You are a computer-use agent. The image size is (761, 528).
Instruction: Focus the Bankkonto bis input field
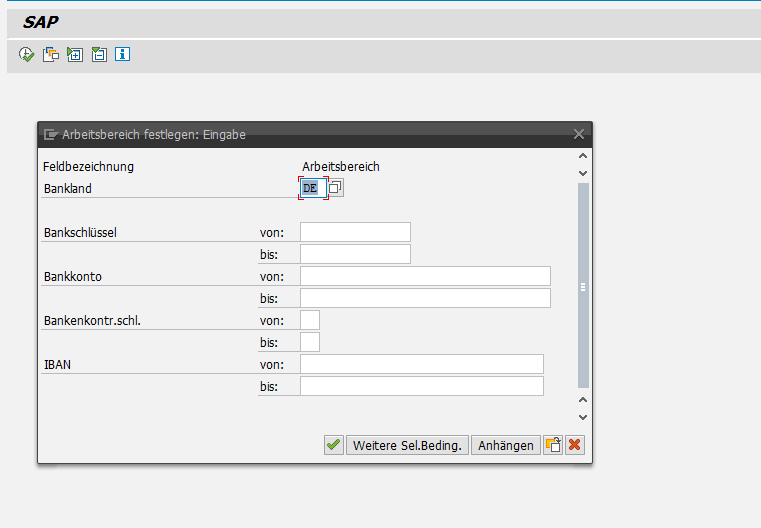(425, 298)
